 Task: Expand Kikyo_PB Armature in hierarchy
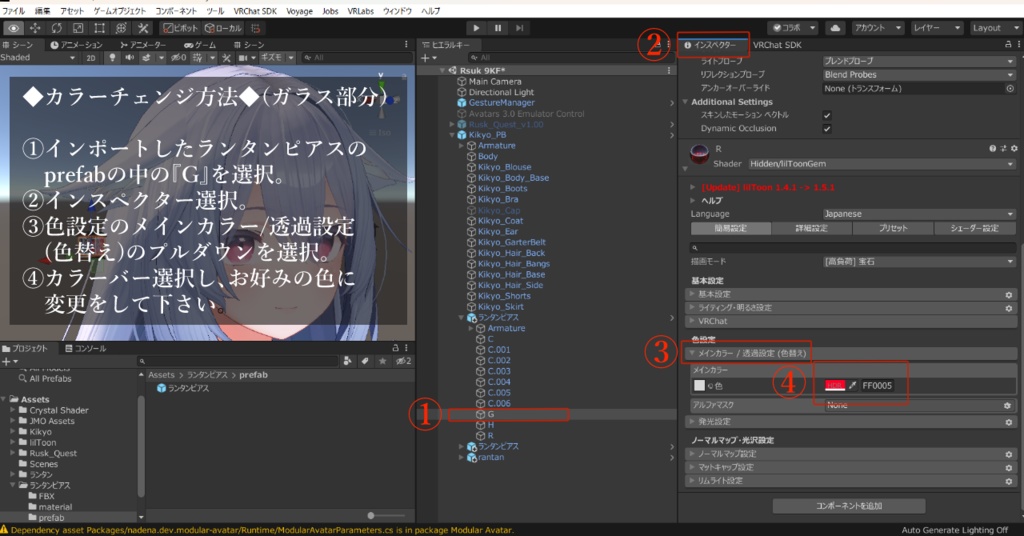pos(462,146)
